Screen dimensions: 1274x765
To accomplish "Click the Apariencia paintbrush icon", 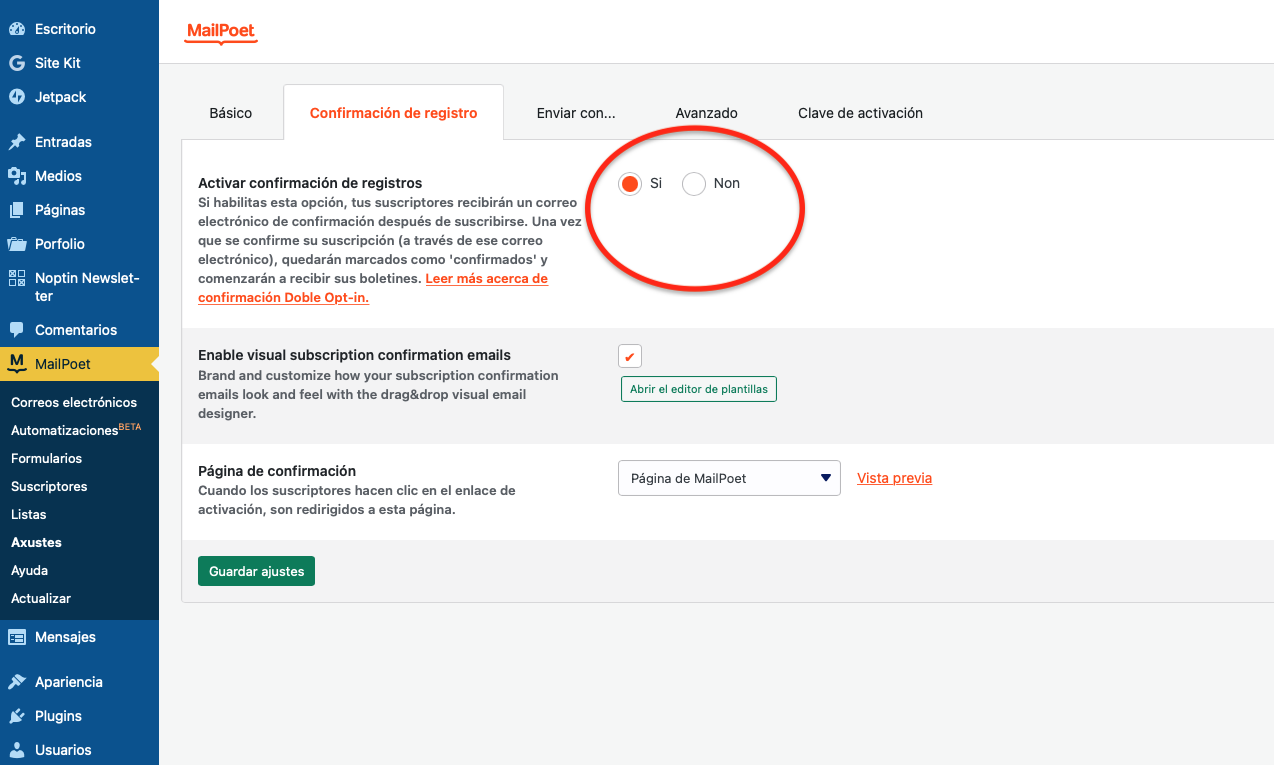I will (x=16, y=682).
